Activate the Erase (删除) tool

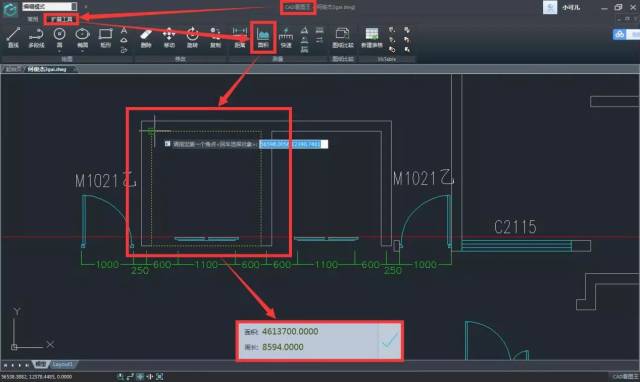pyautogui.click(x=146, y=37)
